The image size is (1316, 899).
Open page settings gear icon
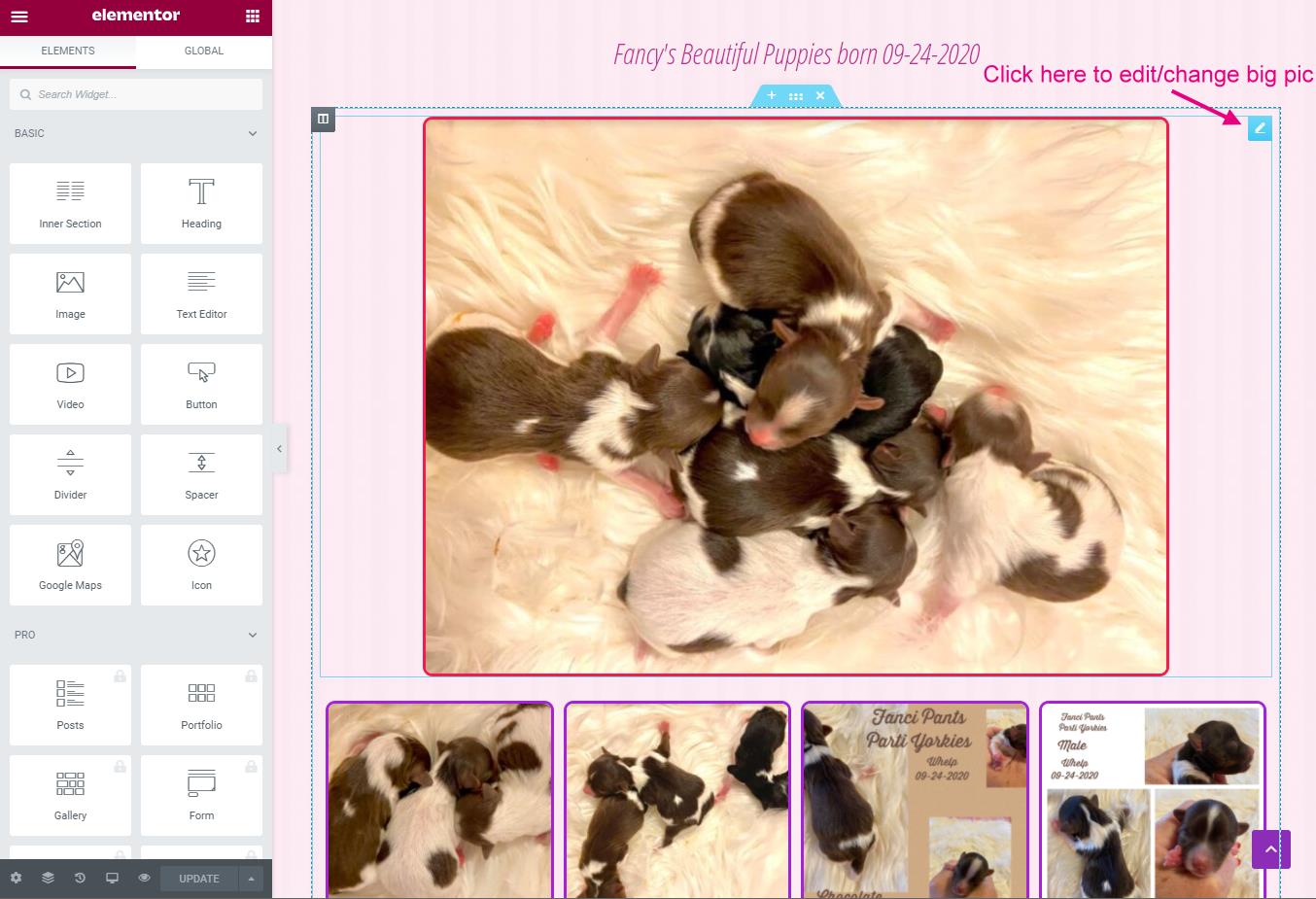point(16,878)
